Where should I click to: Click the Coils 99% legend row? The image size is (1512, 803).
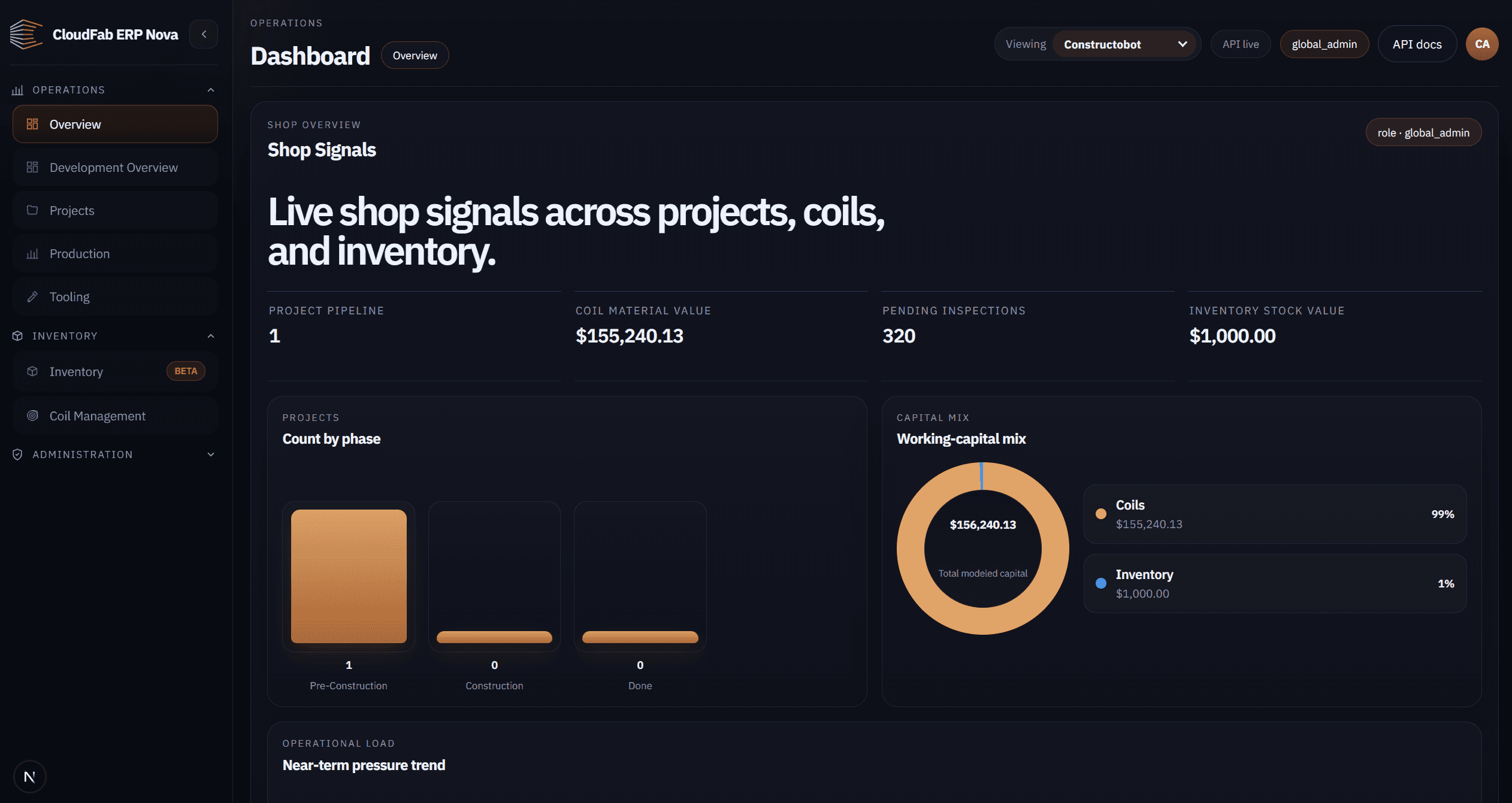click(x=1275, y=514)
